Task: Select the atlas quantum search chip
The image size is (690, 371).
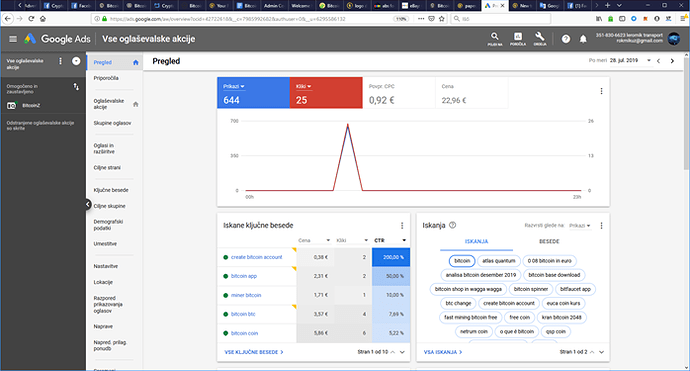Action: (499, 261)
